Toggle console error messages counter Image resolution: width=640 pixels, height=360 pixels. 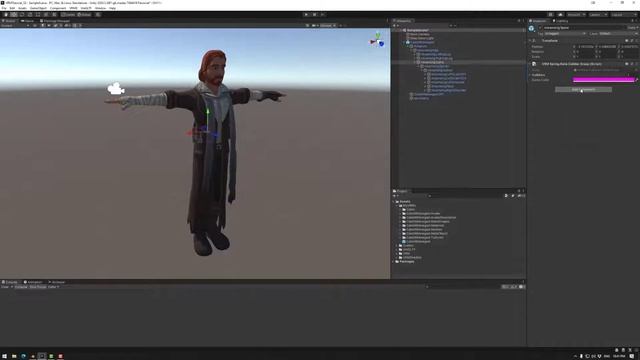click(x=521, y=287)
